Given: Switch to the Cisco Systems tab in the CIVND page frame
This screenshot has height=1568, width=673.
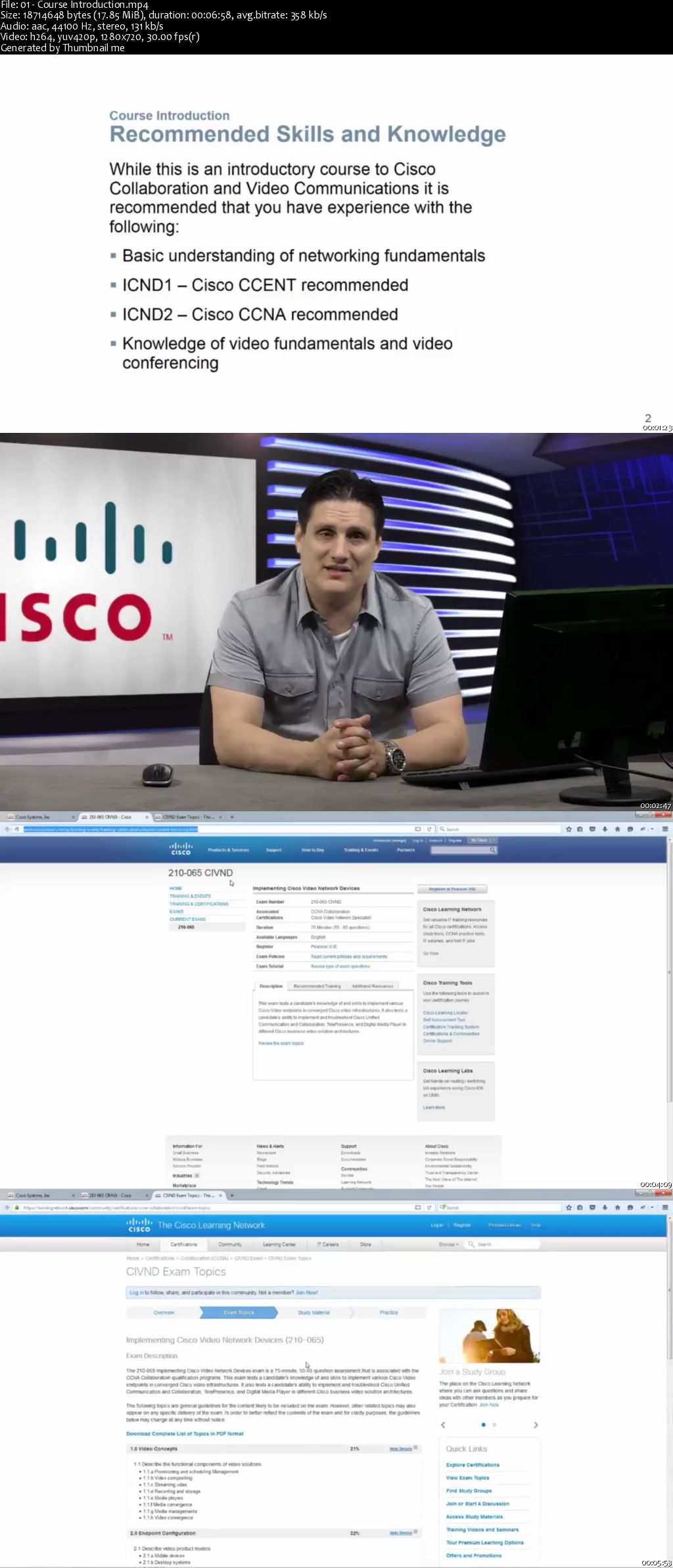Looking at the screenshot, I should [39, 817].
